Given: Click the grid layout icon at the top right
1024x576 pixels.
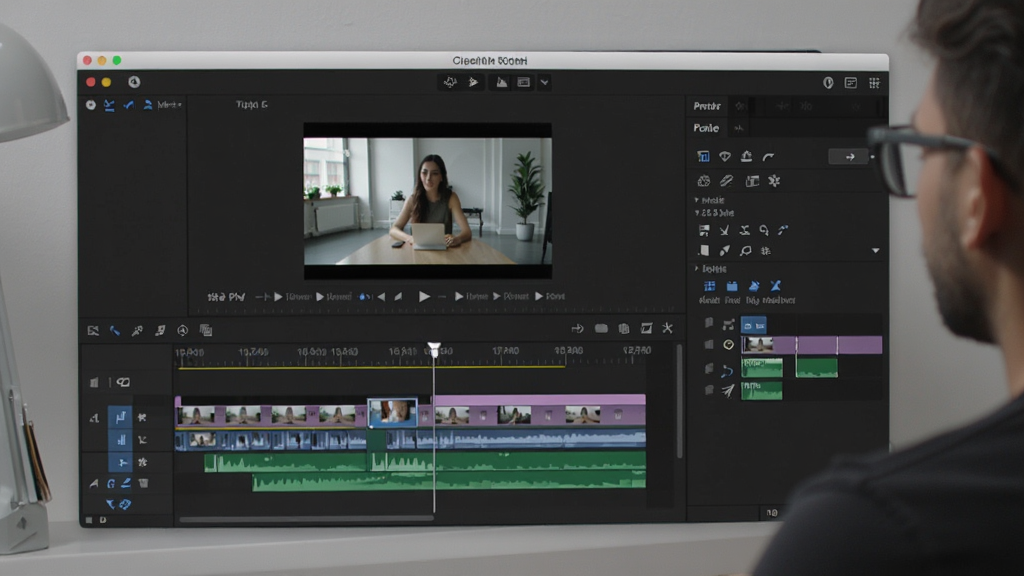Looking at the screenshot, I should [874, 83].
